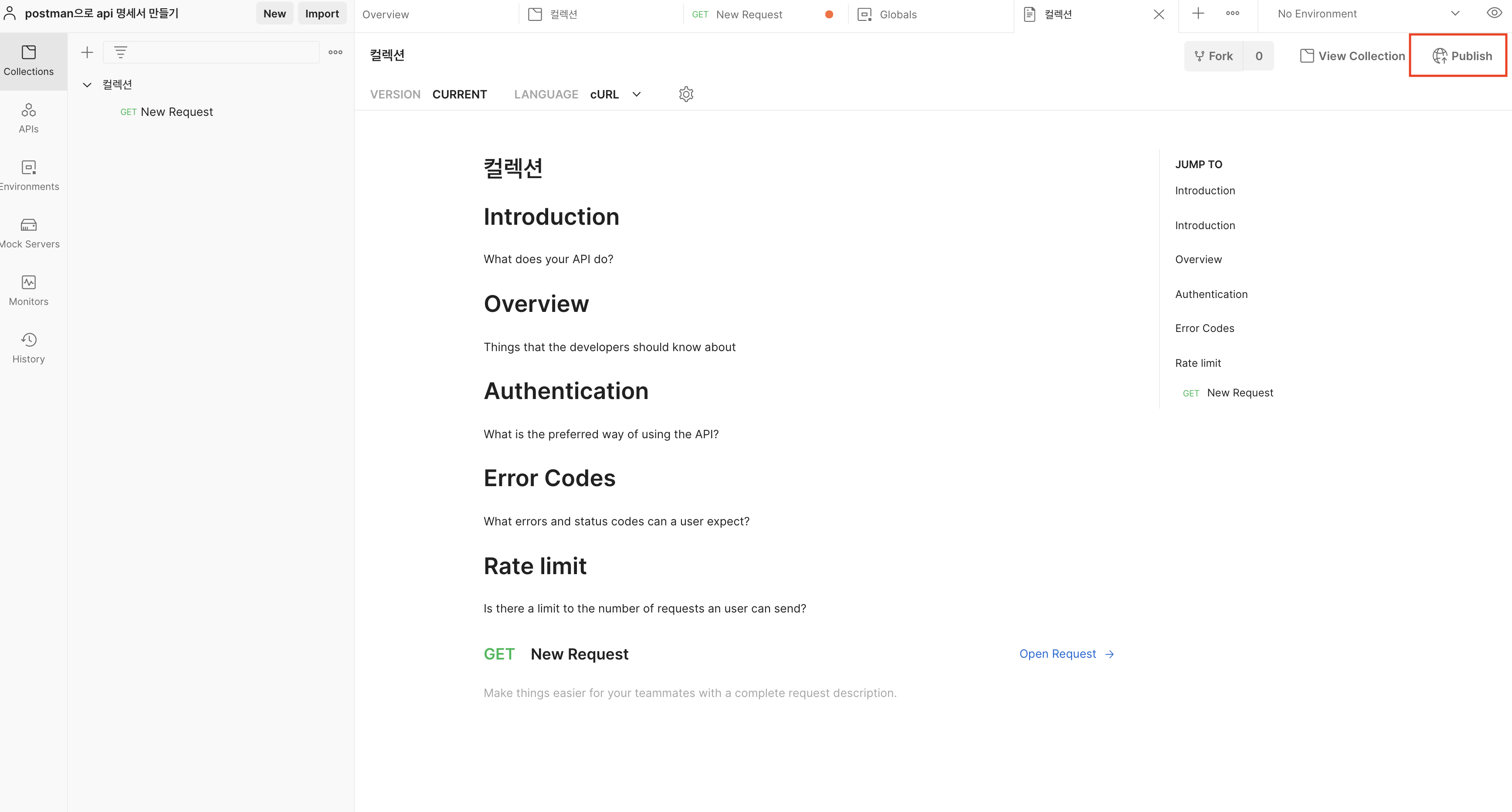Expand the workspace overflow menu next to new tab

pyautogui.click(x=1232, y=13)
